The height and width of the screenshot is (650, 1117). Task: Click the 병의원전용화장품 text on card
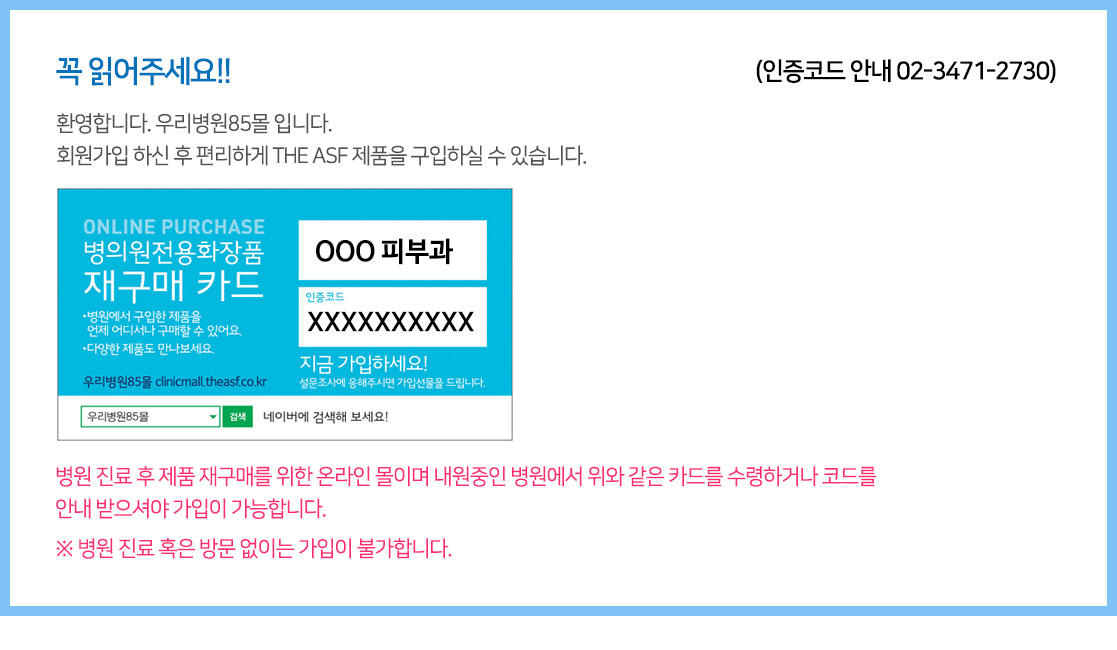[173, 252]
